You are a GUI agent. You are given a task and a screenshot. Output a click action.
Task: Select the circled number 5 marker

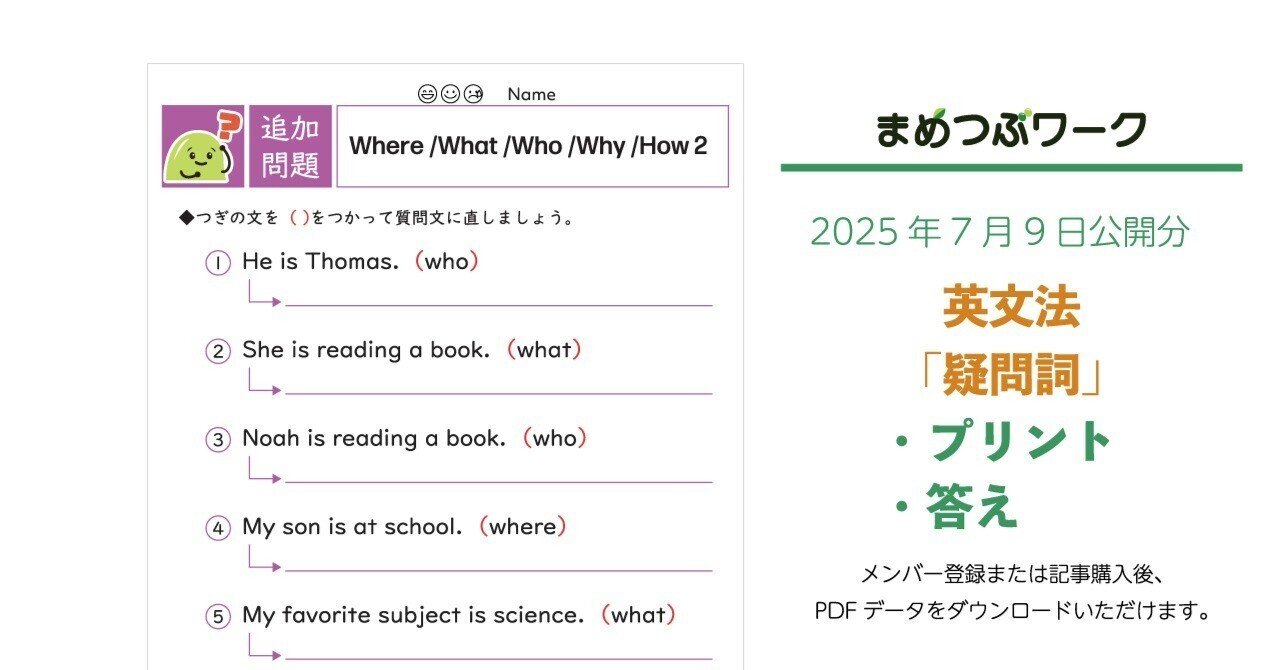(218, 617)
